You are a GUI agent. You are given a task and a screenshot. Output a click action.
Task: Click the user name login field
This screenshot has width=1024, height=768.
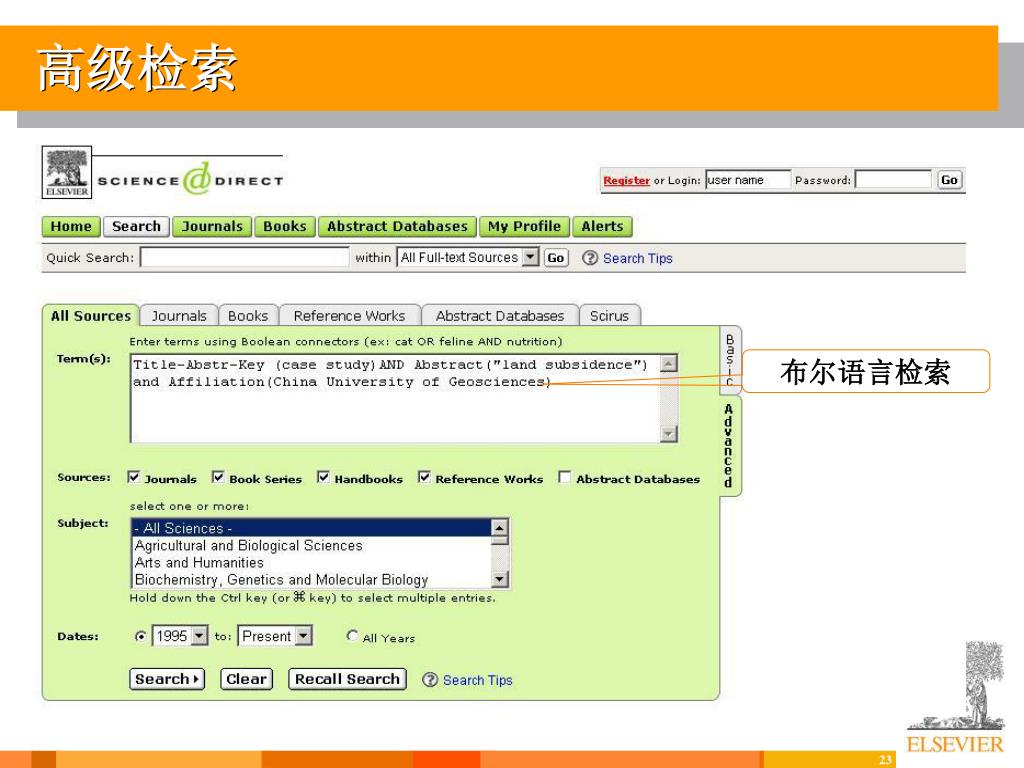coord(748,180)
